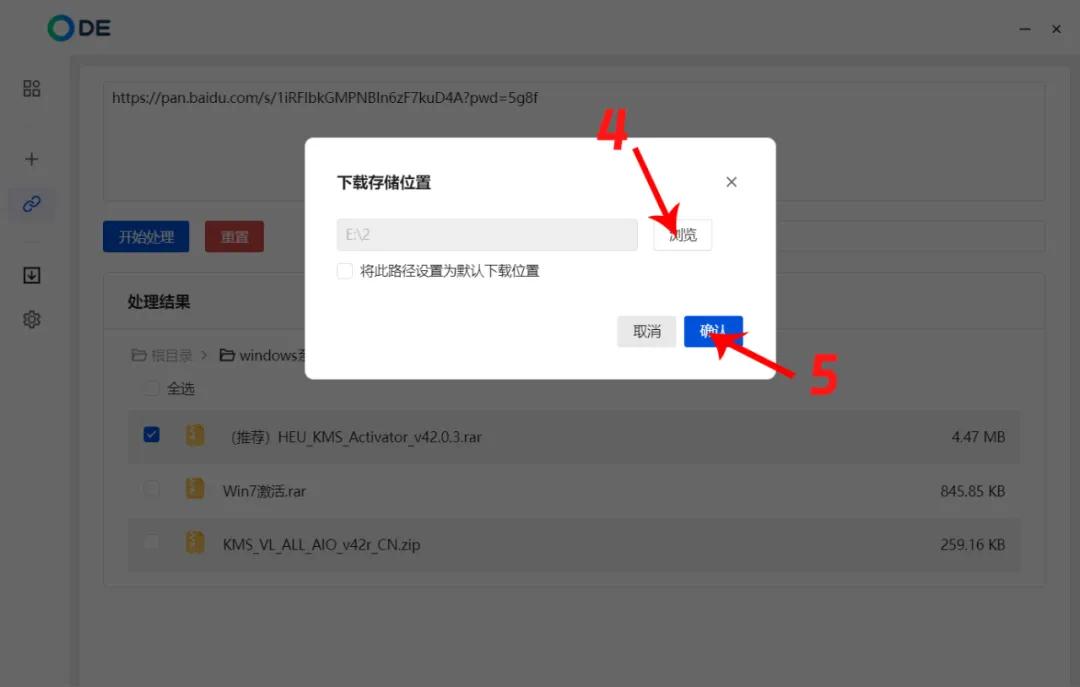Viewport: 1080px width, 687px height.
Task: Uncheck the HEU_KMS_Activator_v42.0.3.rar checkbox
Action: click(152, 435)
